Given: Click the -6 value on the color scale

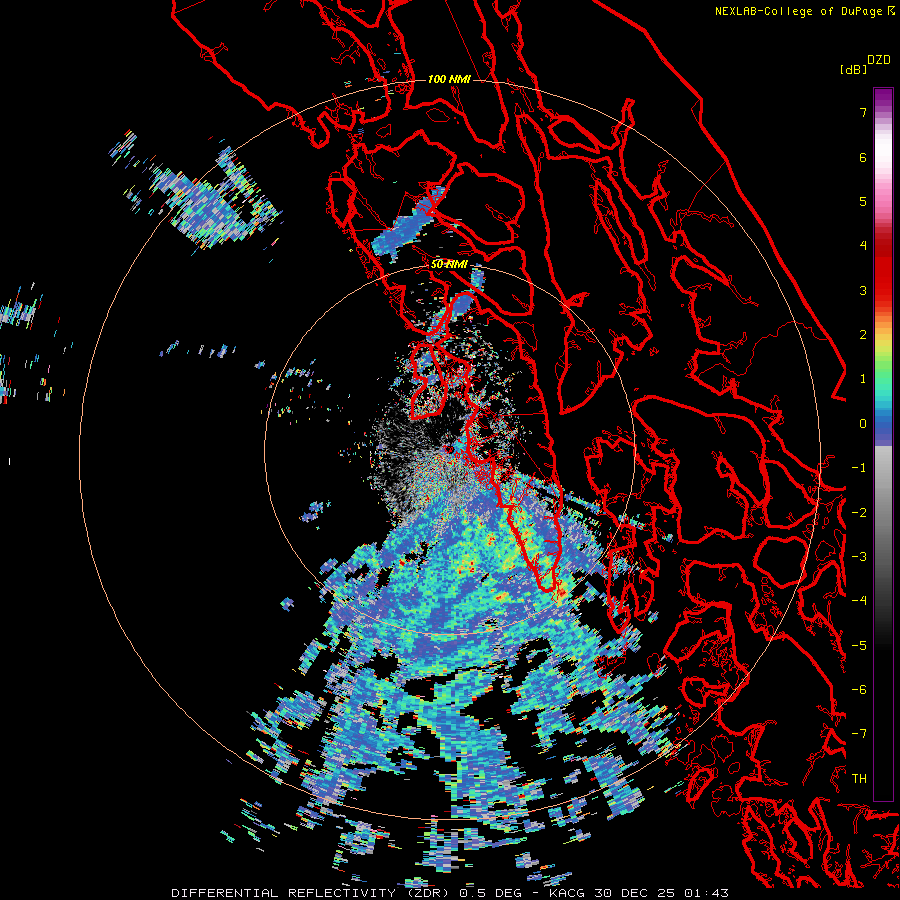Looking at the screenshot, I should (x=859, y=690).
